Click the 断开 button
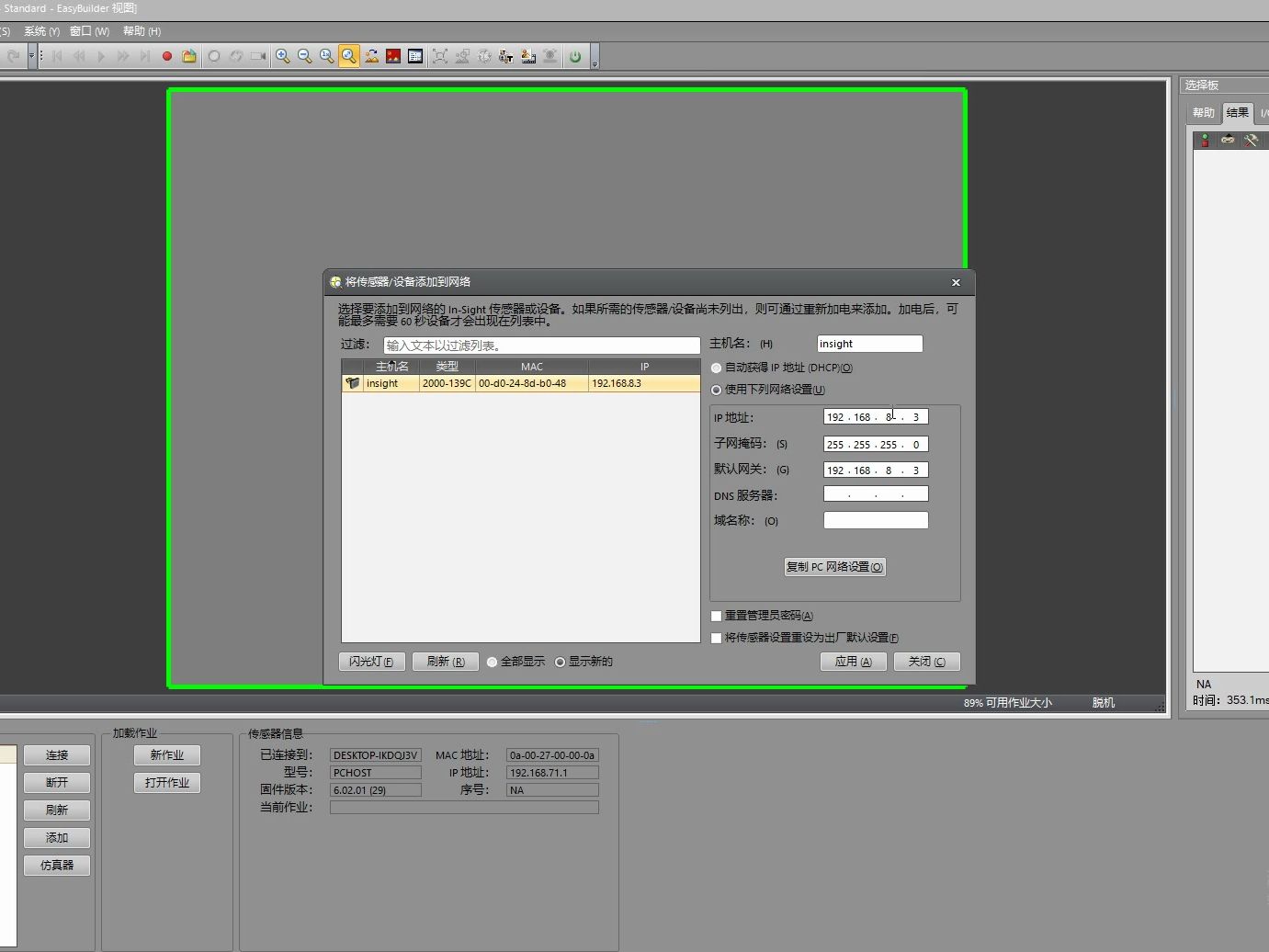 [x=57, y=783]
